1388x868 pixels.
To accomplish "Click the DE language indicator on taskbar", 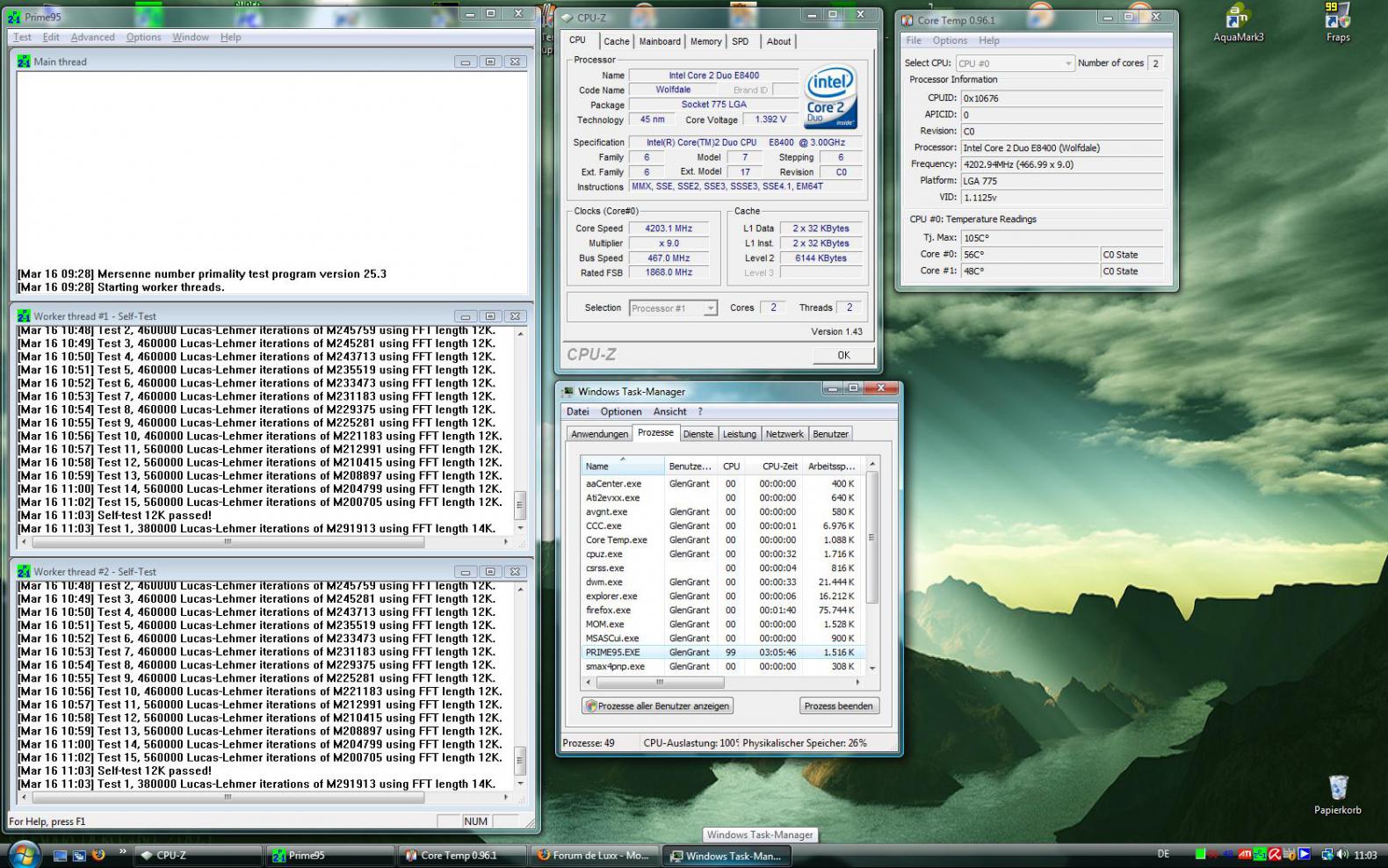I will tap(1163, 854).
